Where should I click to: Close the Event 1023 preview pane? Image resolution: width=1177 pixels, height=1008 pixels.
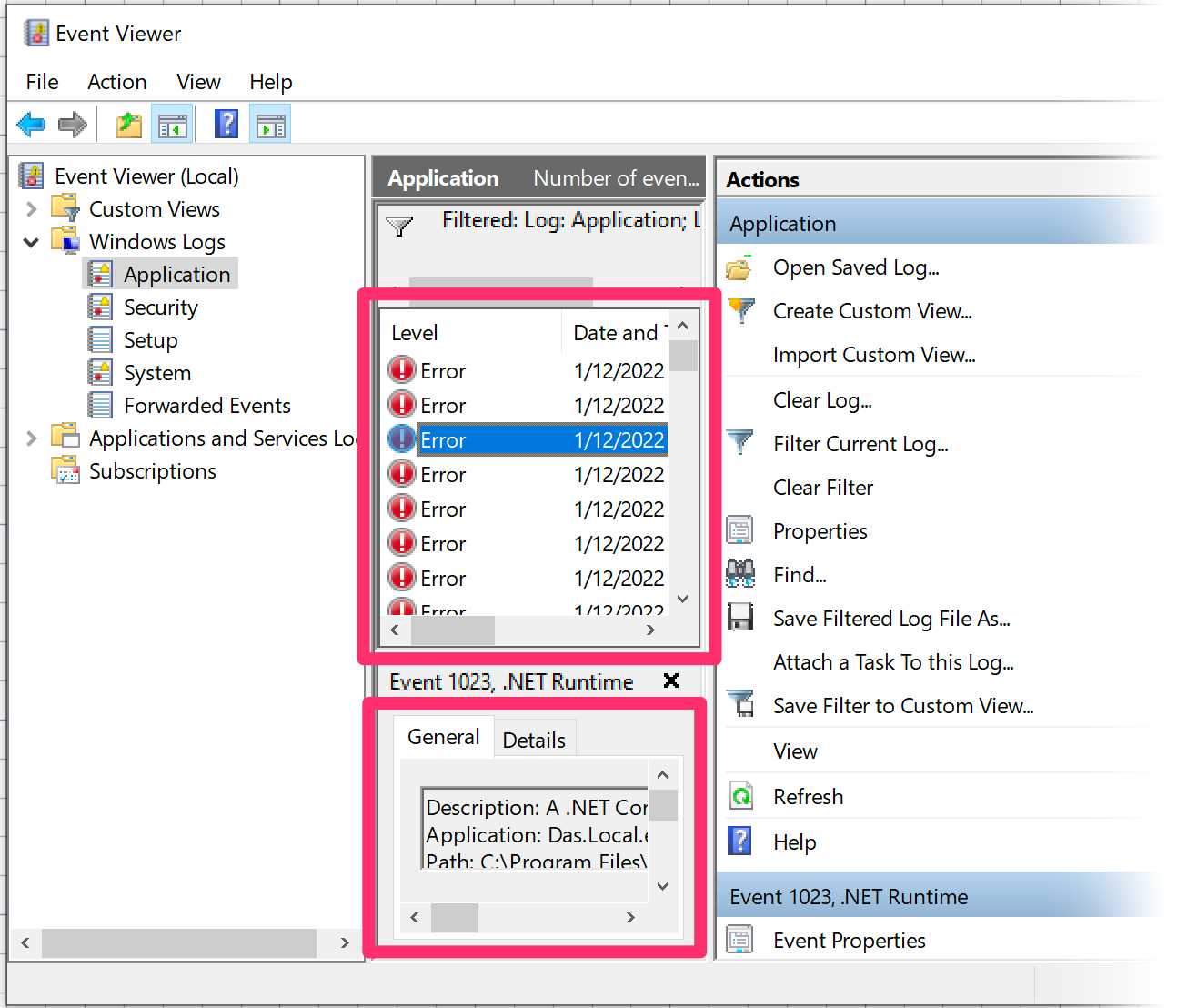coord(671,680)
